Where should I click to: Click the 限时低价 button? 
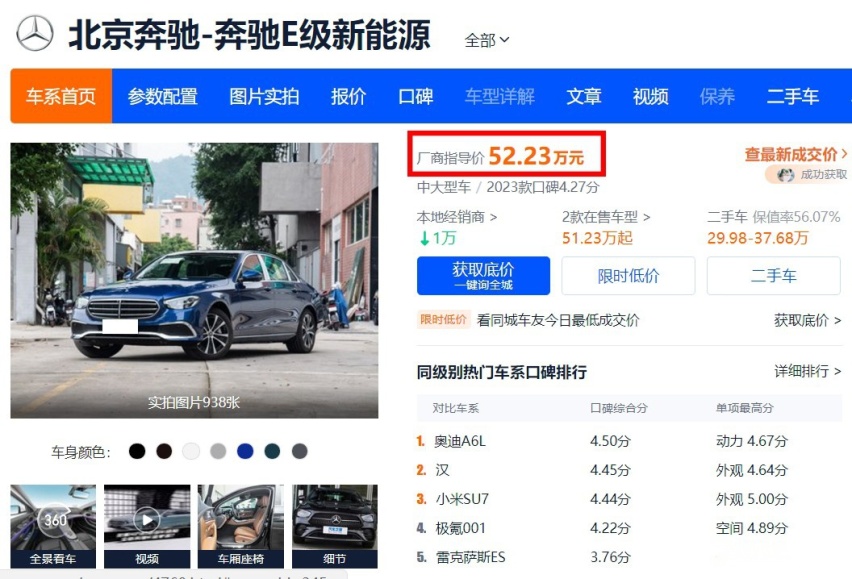pyautogui.click(x=628, y=275)
